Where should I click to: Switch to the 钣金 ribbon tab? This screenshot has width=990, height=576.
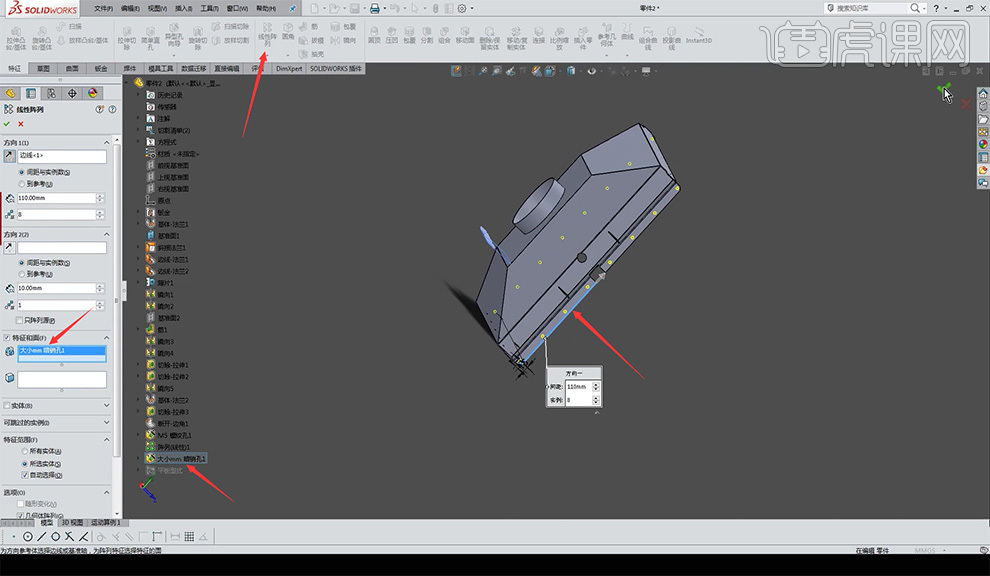pyautogui.click(x=101, y=69)
